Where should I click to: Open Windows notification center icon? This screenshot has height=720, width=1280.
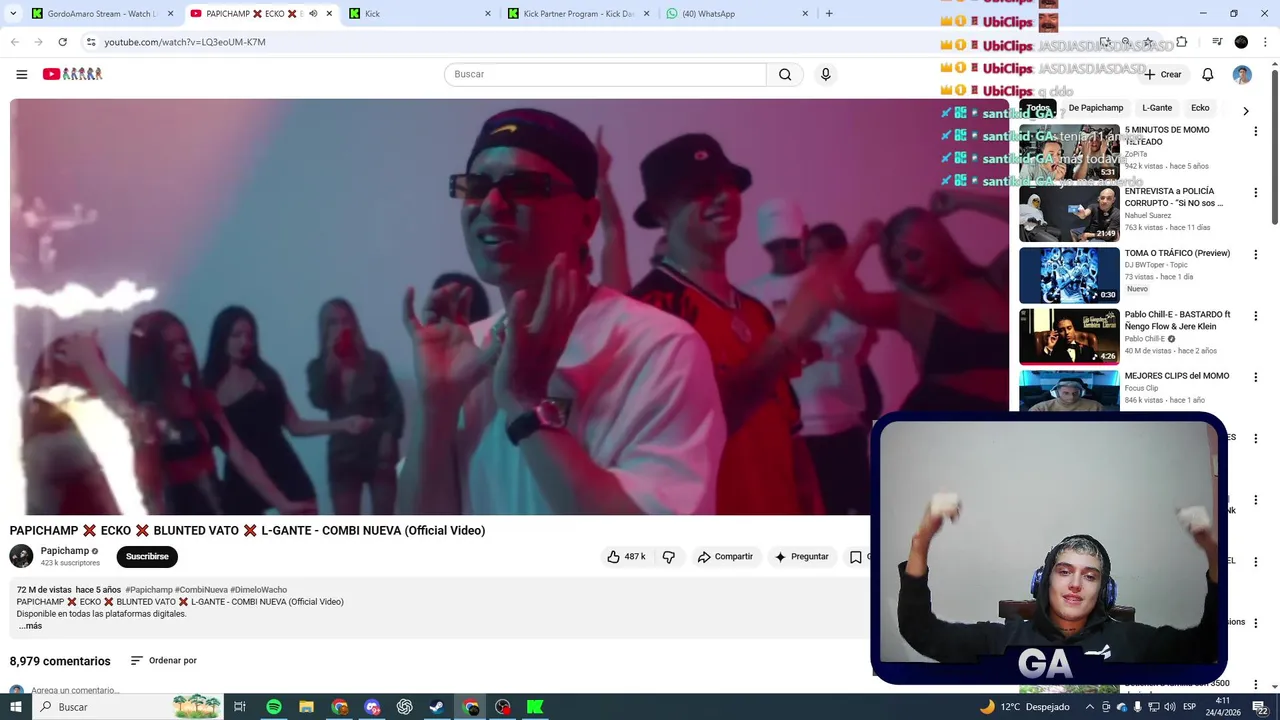click(x=1262, y=707)
